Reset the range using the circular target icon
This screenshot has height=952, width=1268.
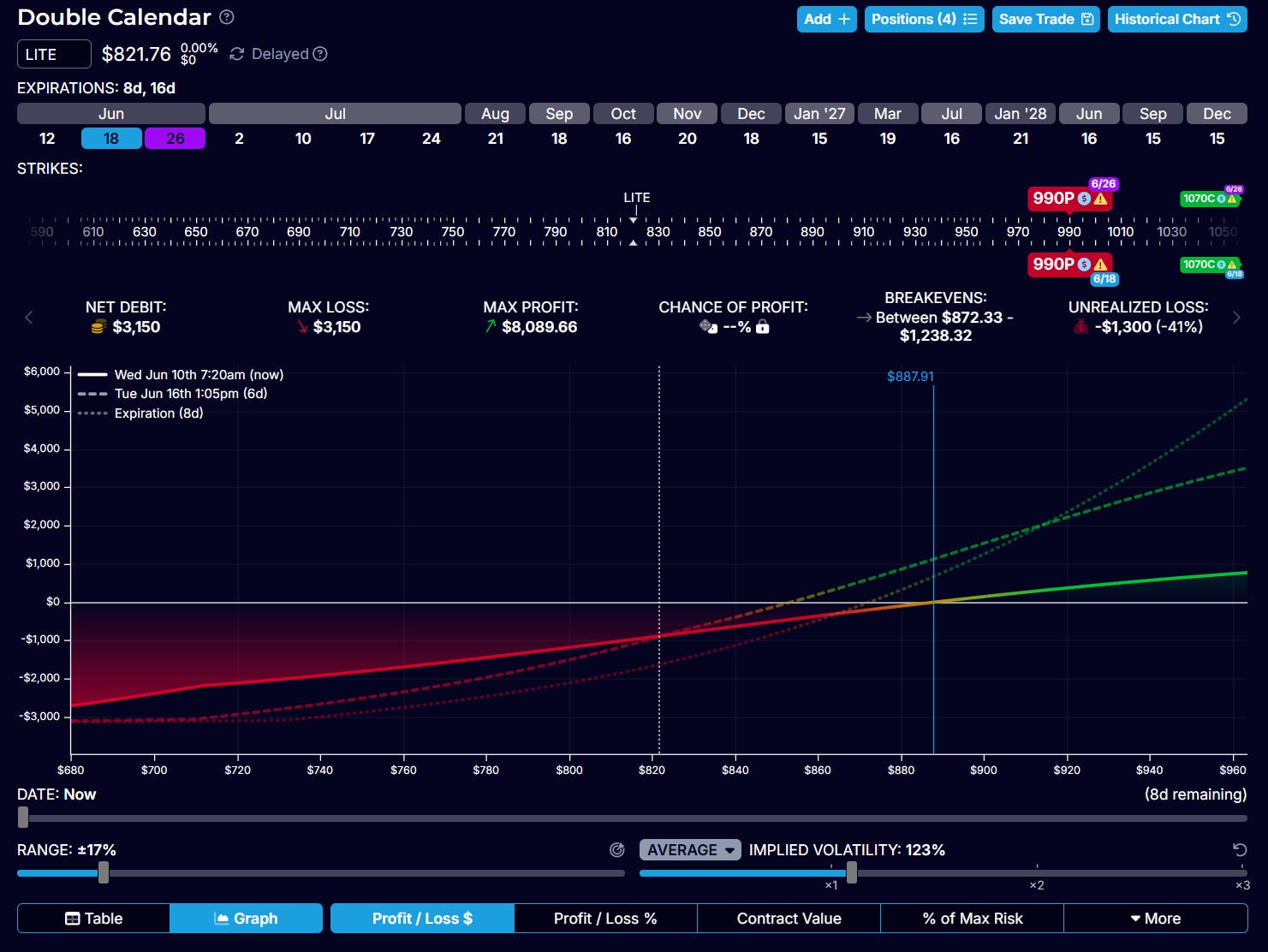[616, 850]
